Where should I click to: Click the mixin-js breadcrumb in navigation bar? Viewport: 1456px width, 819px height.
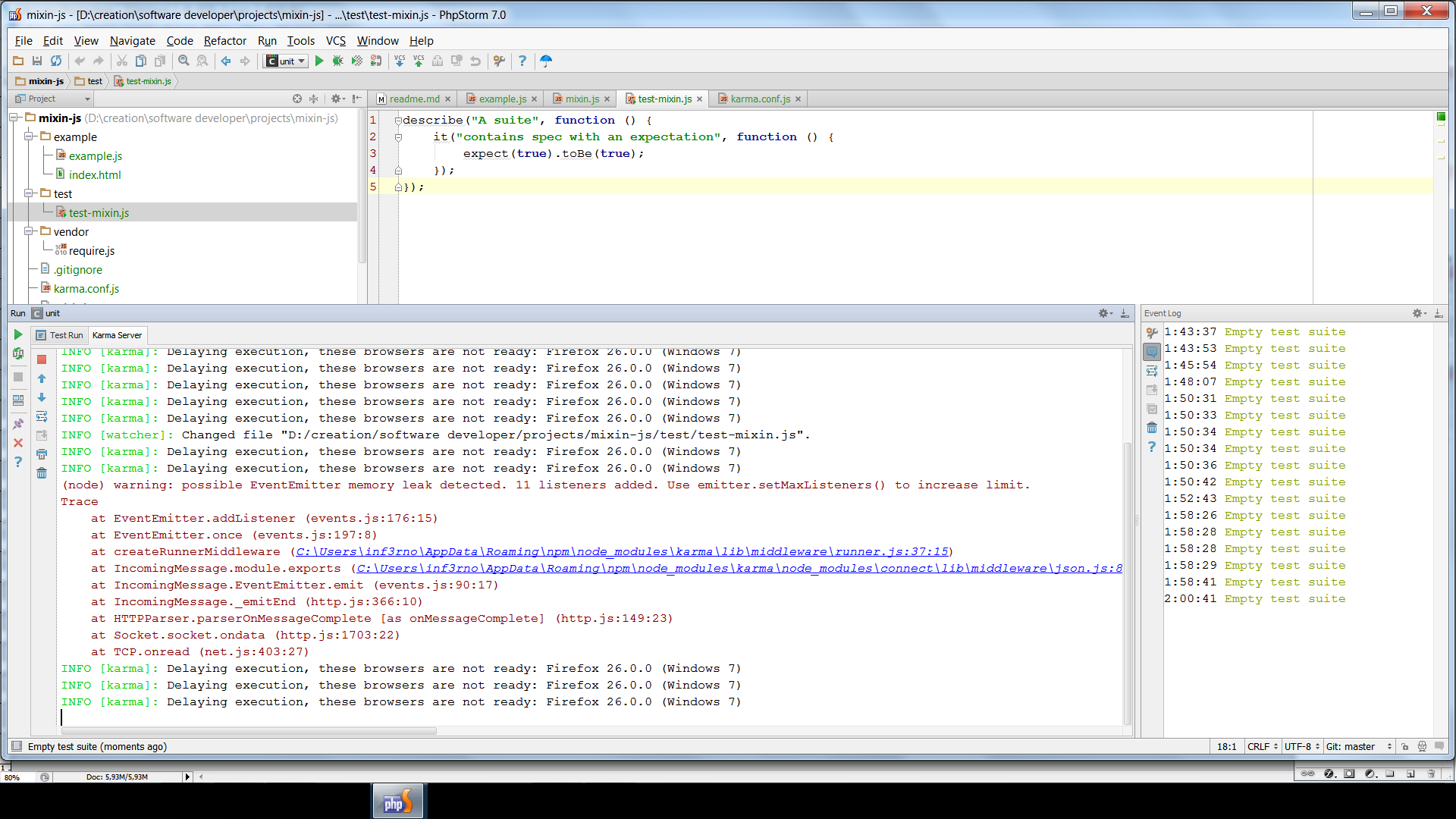click(40, 81)
